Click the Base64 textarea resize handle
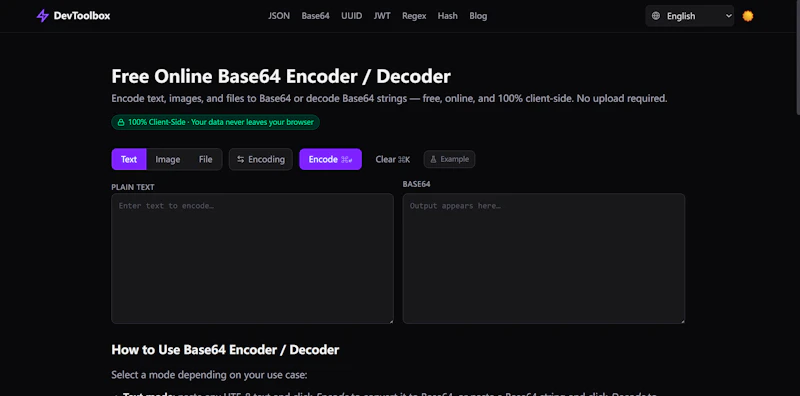 pos(682,321)
